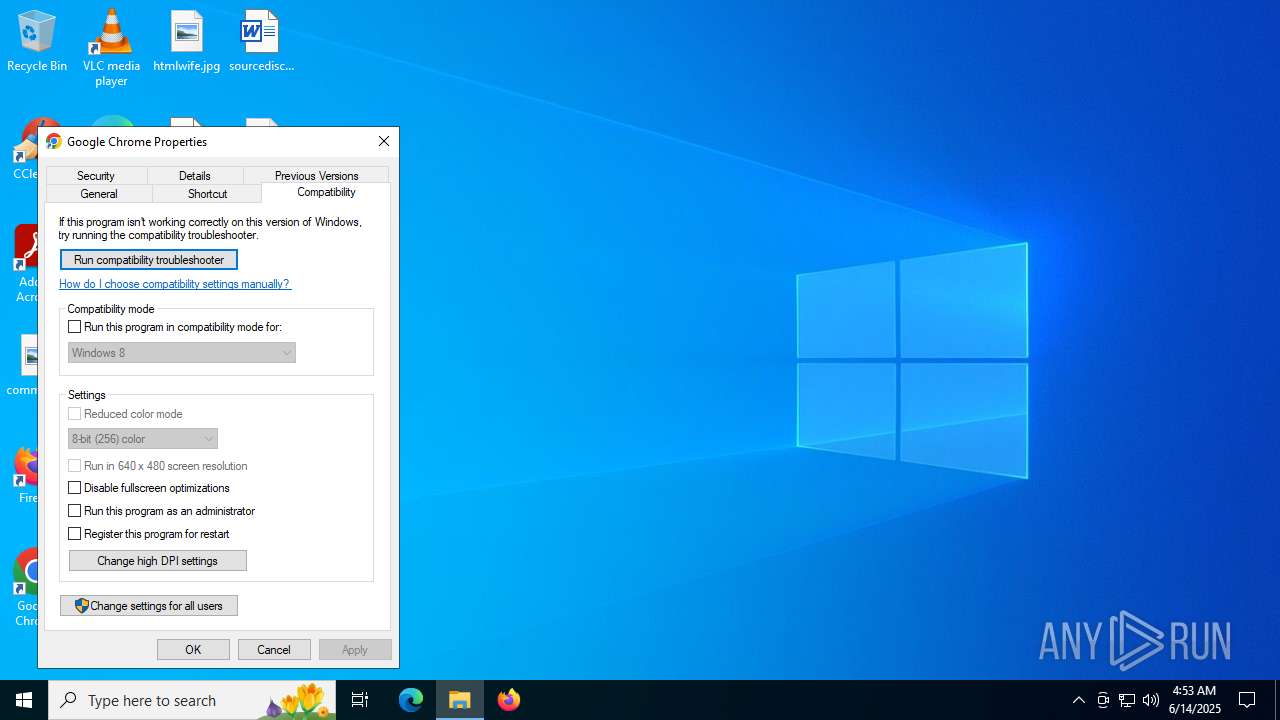Click Run compatibility troubleshooter button

tap(149, 260)
